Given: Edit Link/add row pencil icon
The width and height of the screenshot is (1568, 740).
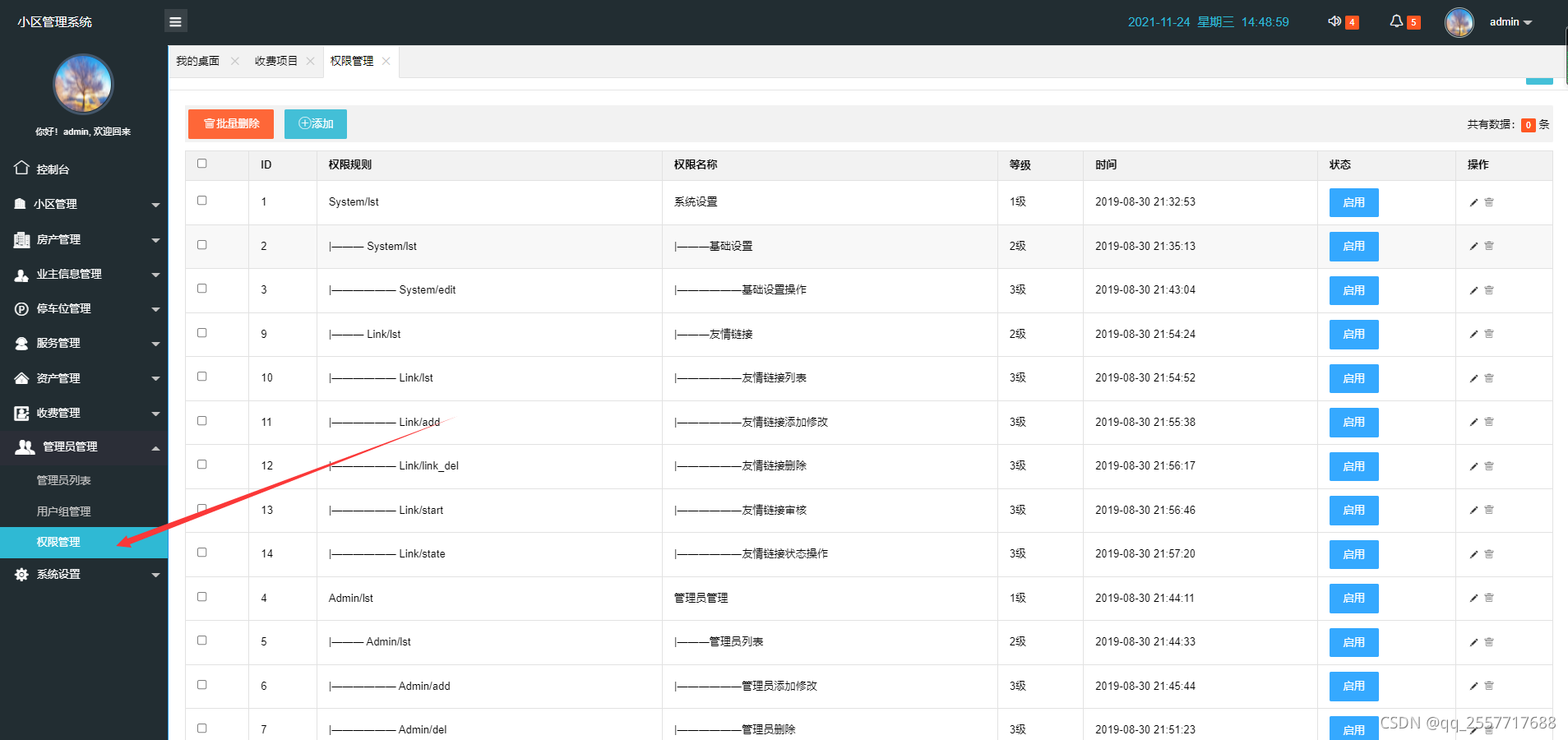Looking at the screenshot, I should (x=1473, y=422).
